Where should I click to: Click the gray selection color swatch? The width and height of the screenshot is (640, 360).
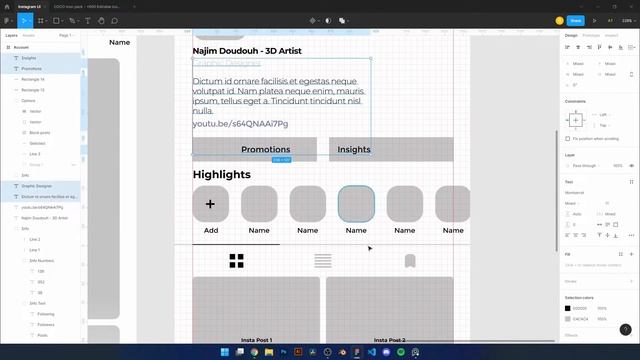(567, 319)
